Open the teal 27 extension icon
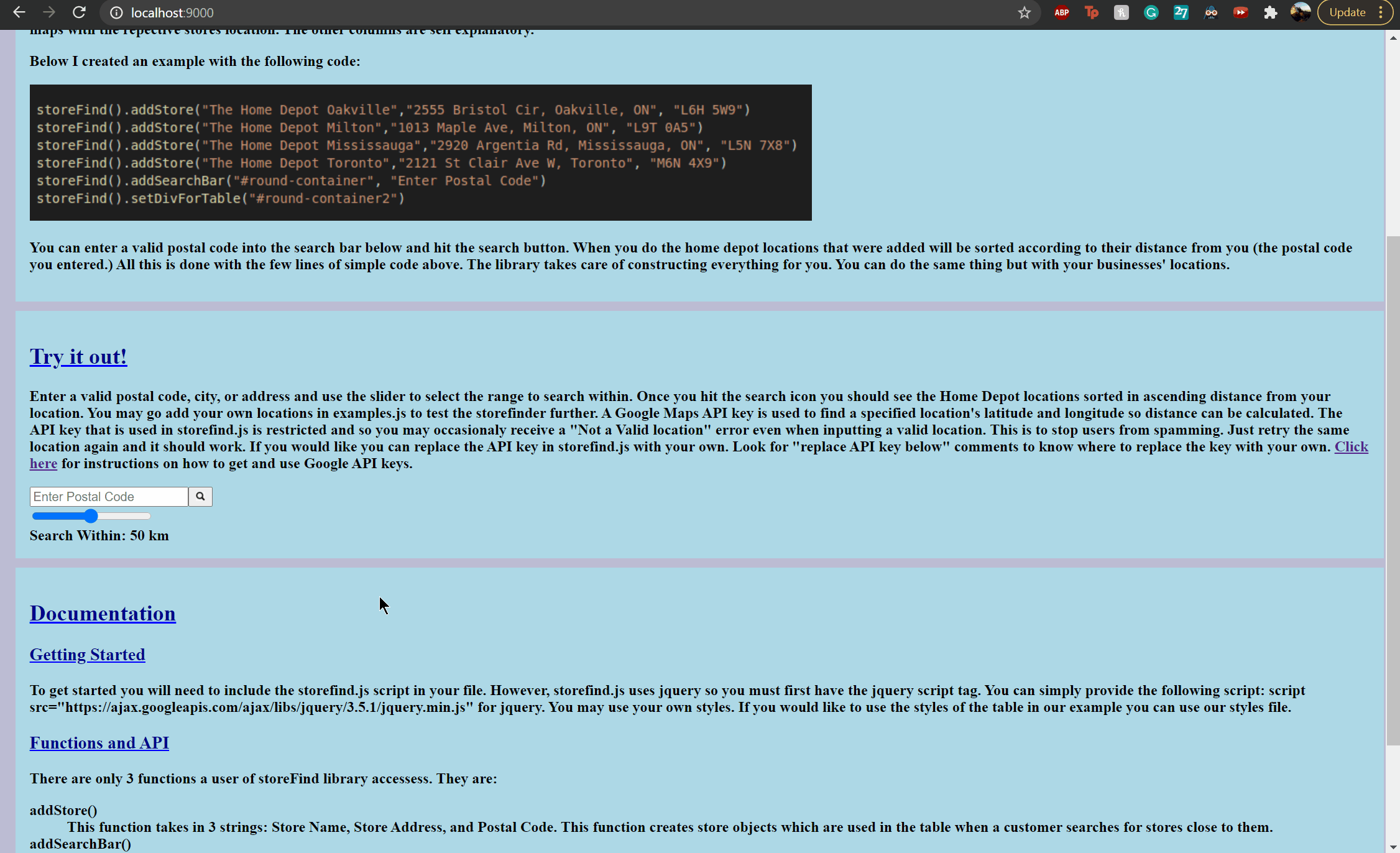 tap(1181, 12)
